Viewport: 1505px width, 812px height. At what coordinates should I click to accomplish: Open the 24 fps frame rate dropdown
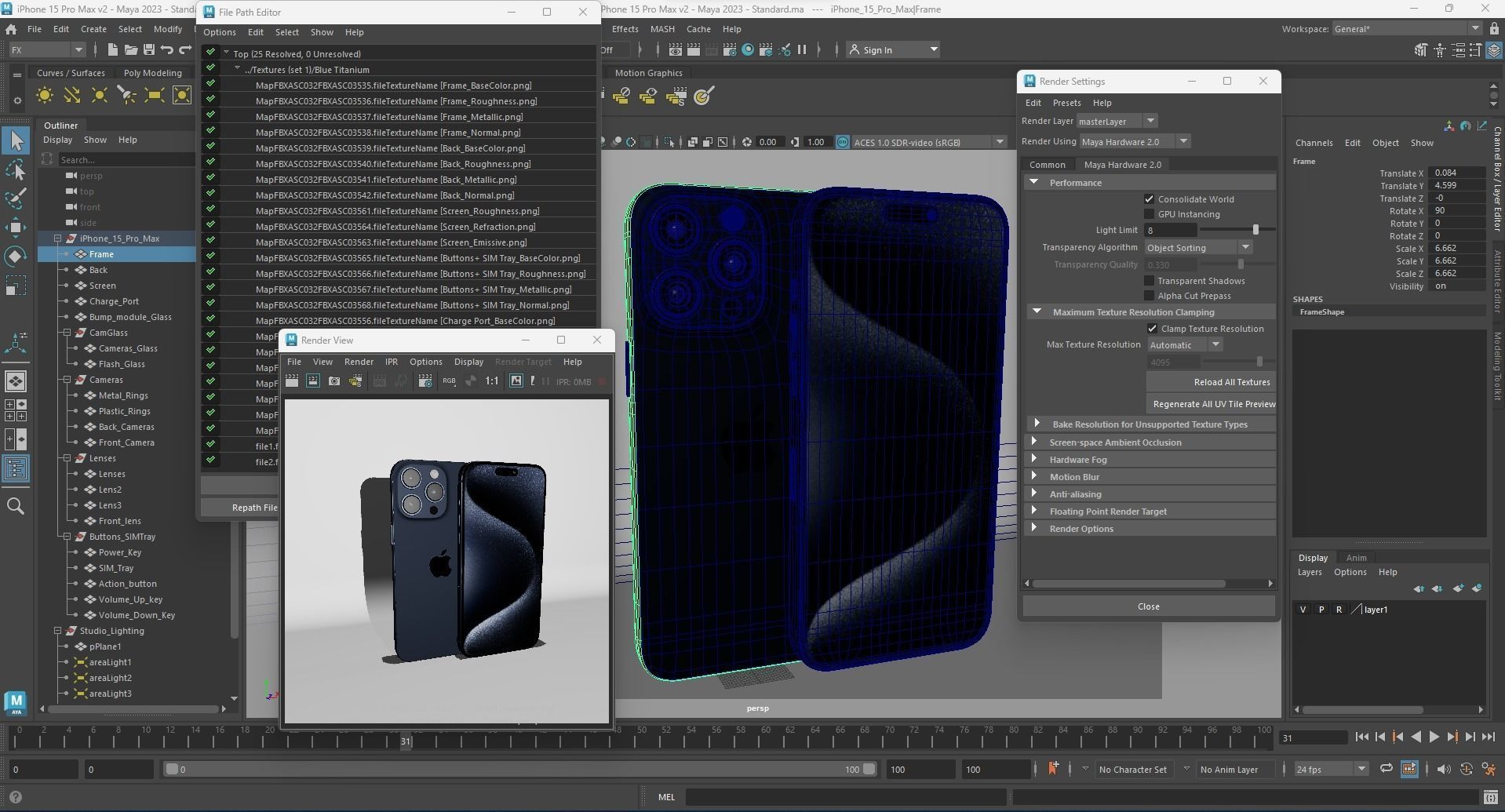(x=1332, y=769)
